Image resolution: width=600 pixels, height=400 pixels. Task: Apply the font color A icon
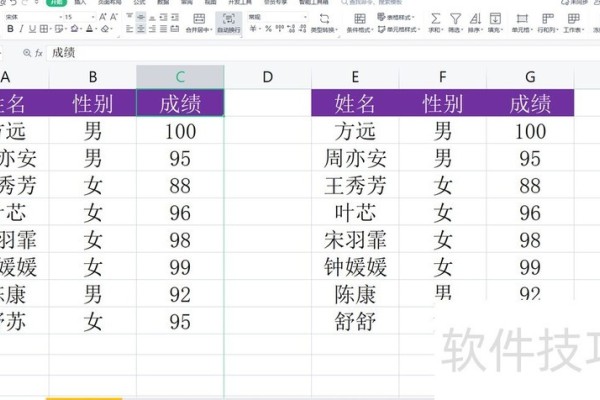coord(89,29)
